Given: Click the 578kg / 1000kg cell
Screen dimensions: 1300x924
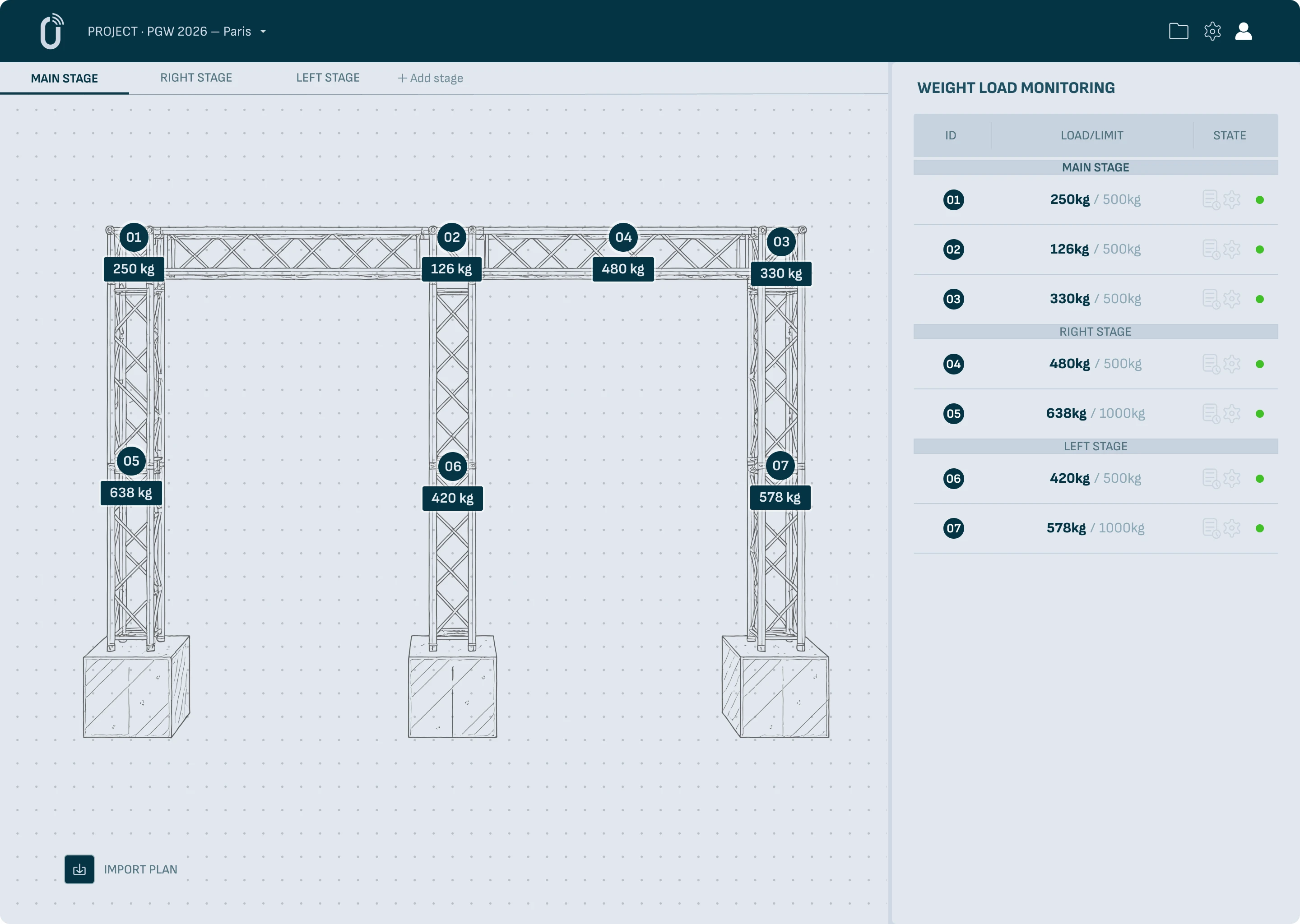Looking at the screenshot, I should (1095, 528).
